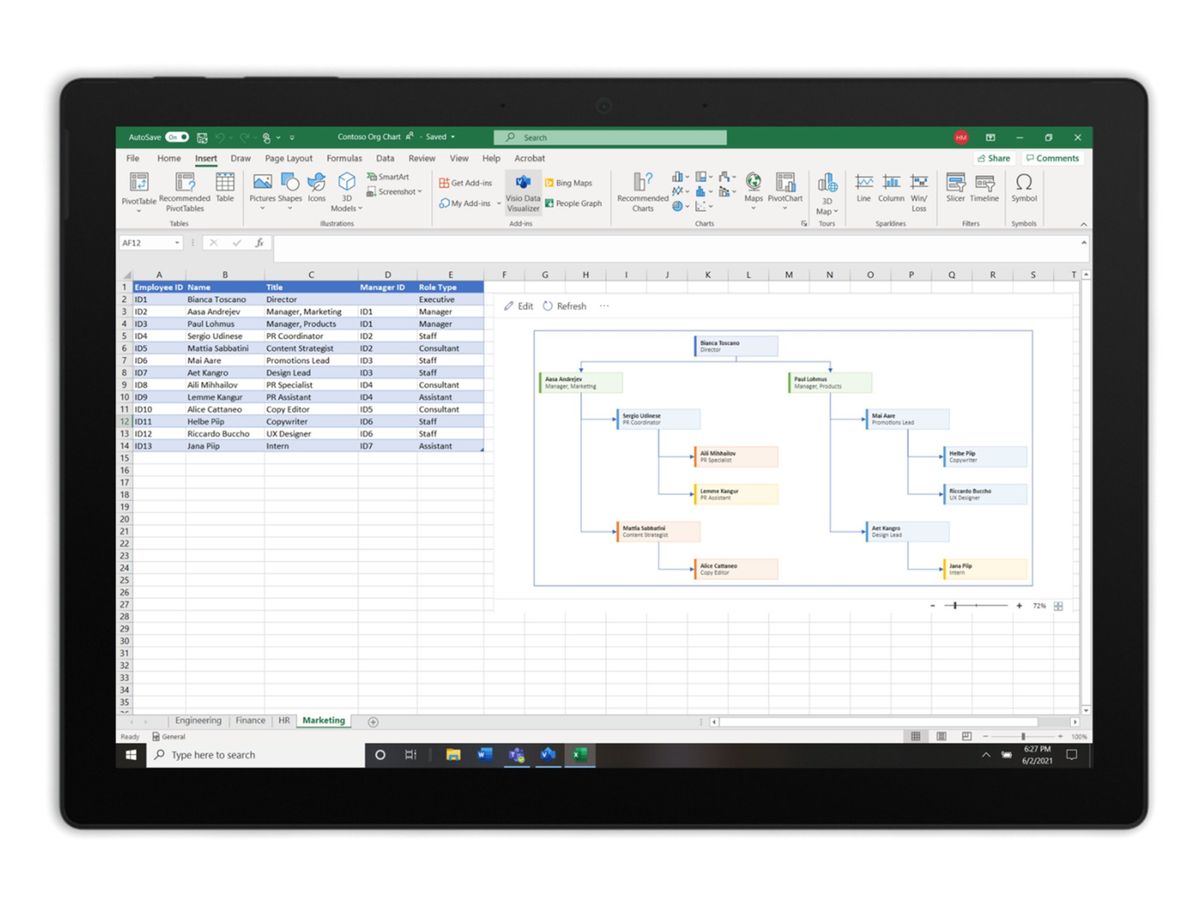Screen dimensions: 1200x900
Task: Open the Finance sheet tab
Action: point(250,720)
